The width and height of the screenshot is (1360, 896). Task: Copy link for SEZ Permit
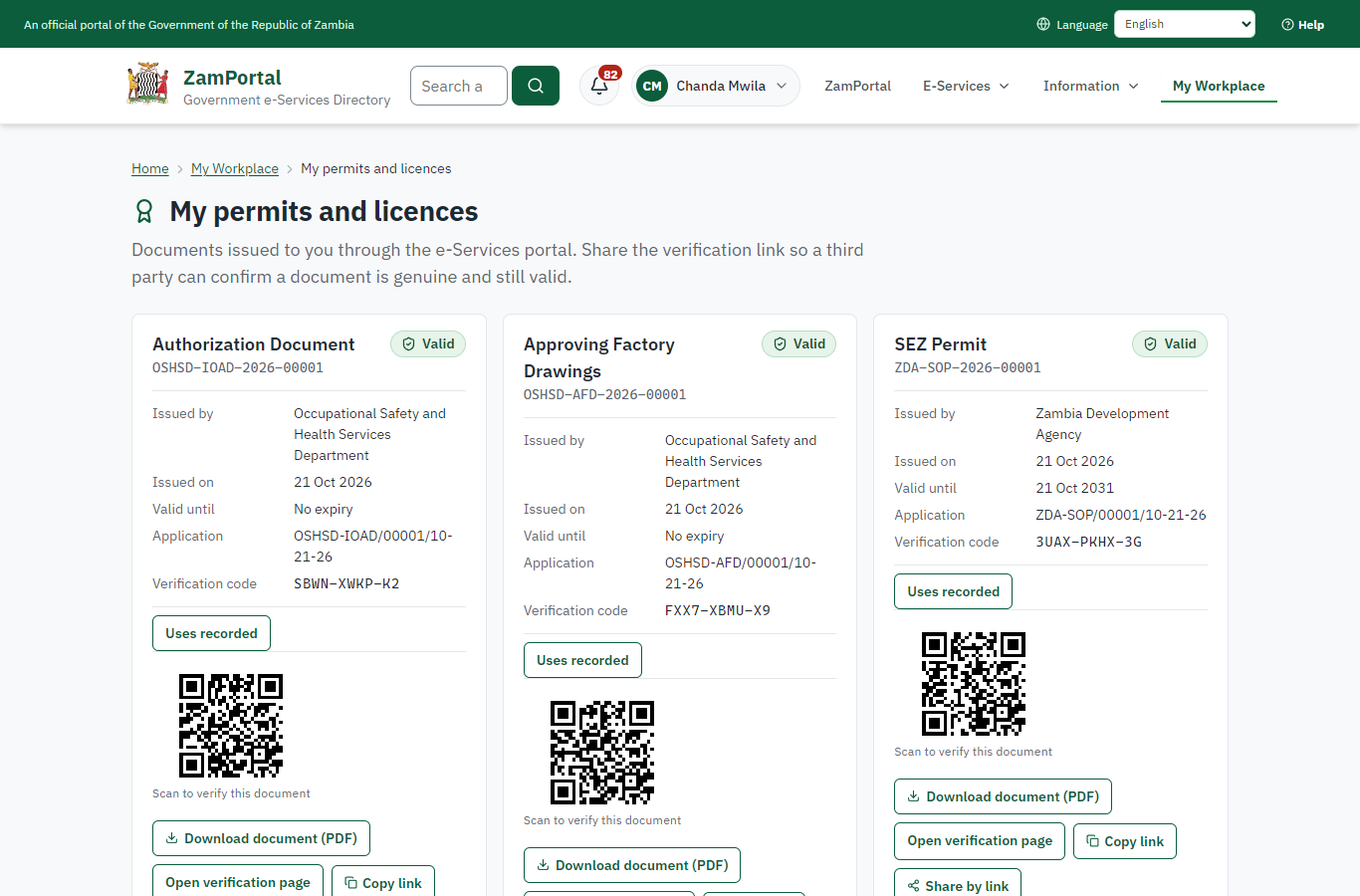pyautogui.click(x=1125, y=841)
